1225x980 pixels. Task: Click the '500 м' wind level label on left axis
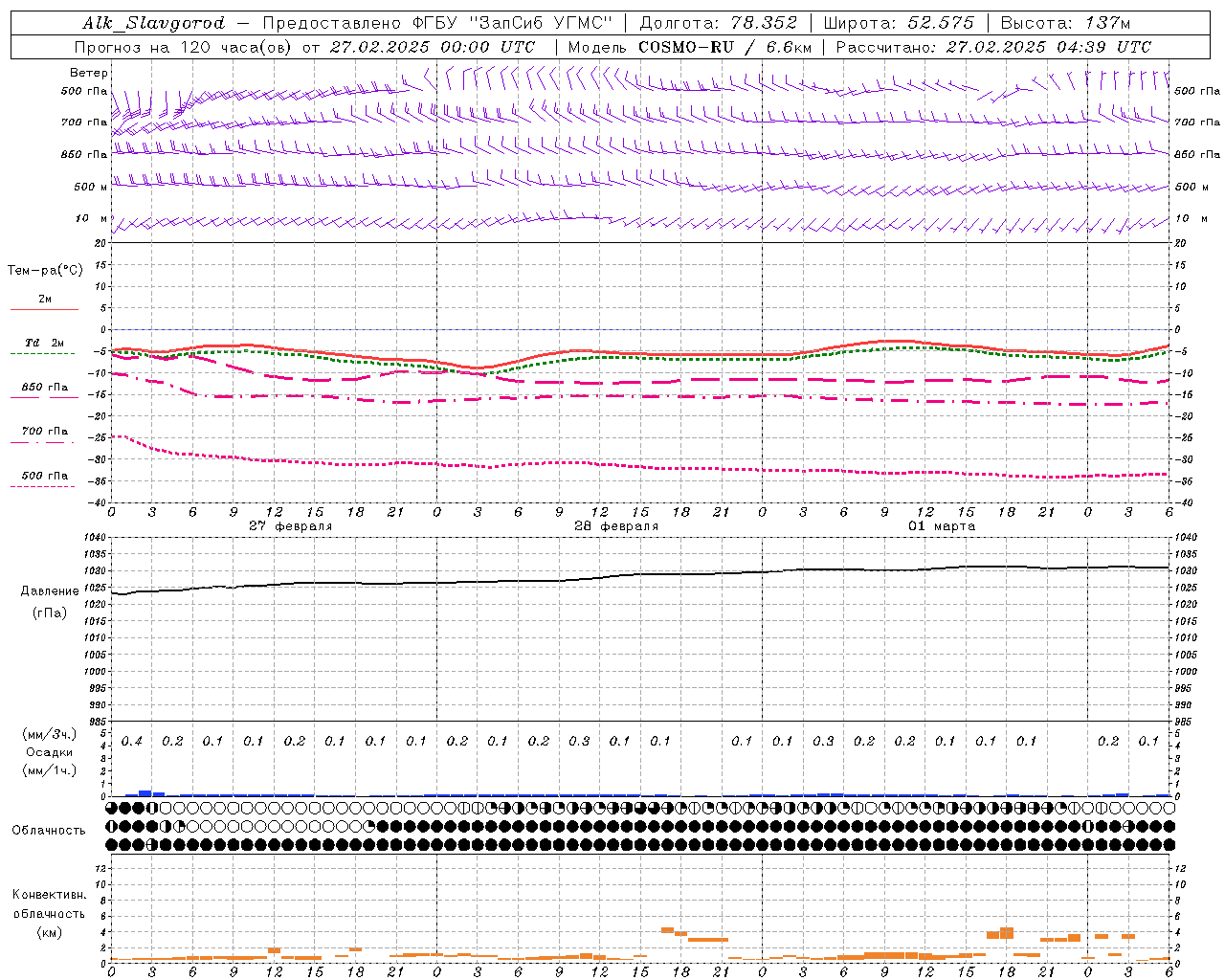tap(91, 187)
